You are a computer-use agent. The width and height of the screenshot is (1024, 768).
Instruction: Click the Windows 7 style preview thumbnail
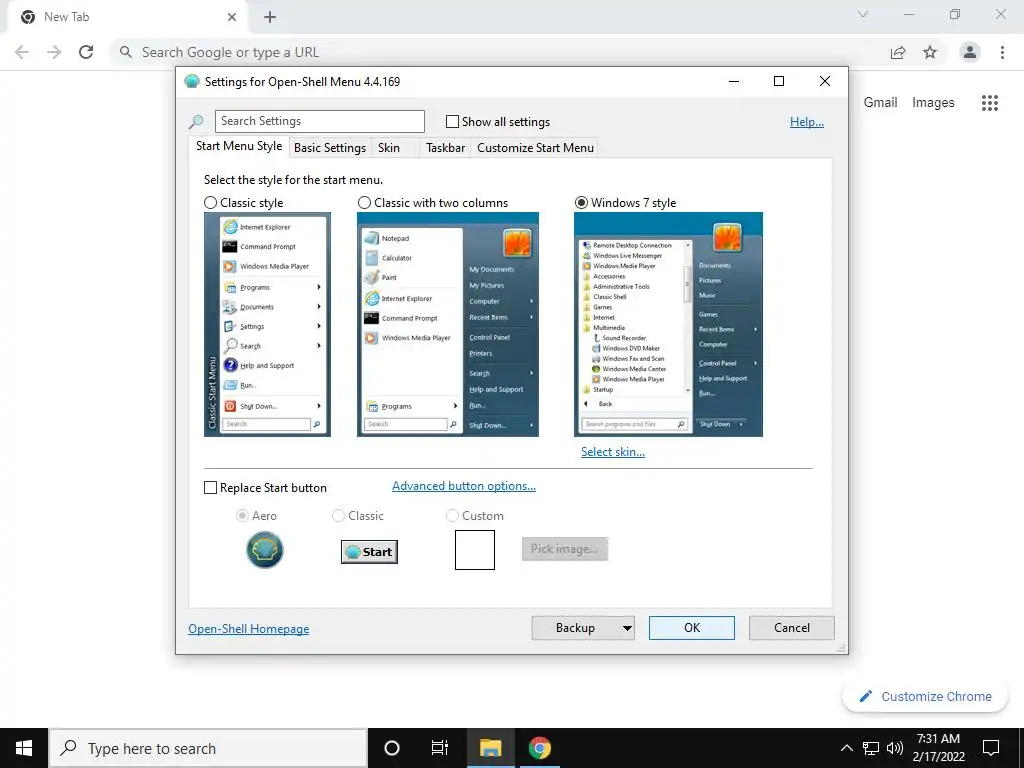tap(668, 325)
